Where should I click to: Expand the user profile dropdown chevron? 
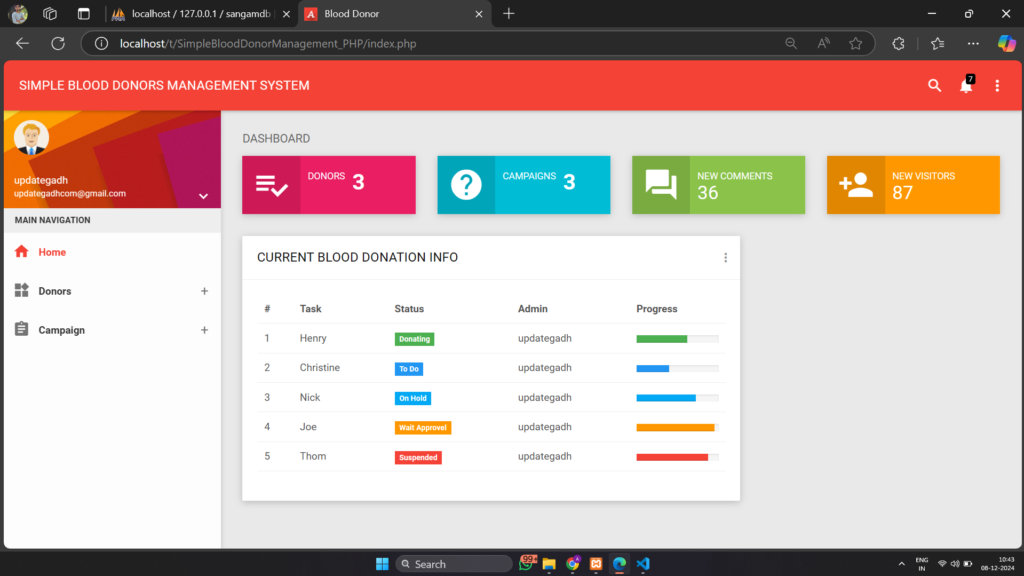pyautogui.click(x=203, y=196)
